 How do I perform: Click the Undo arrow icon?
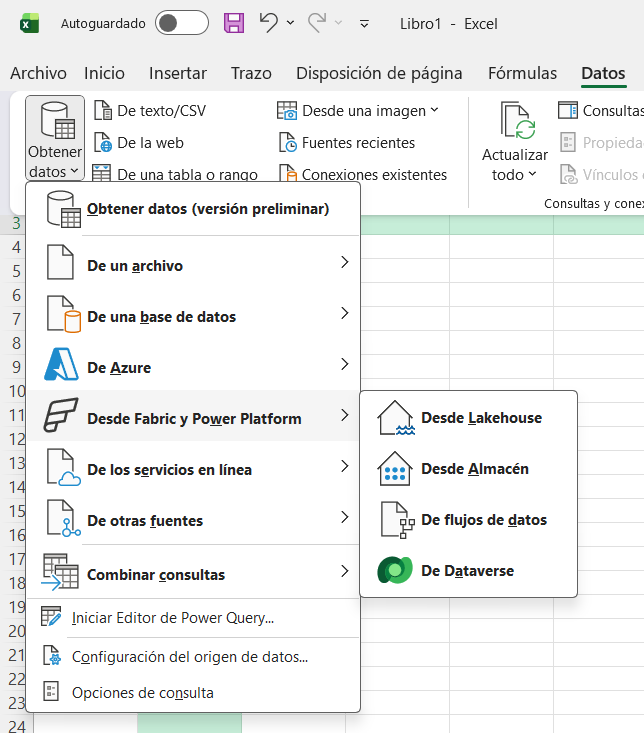pos(268,22)
